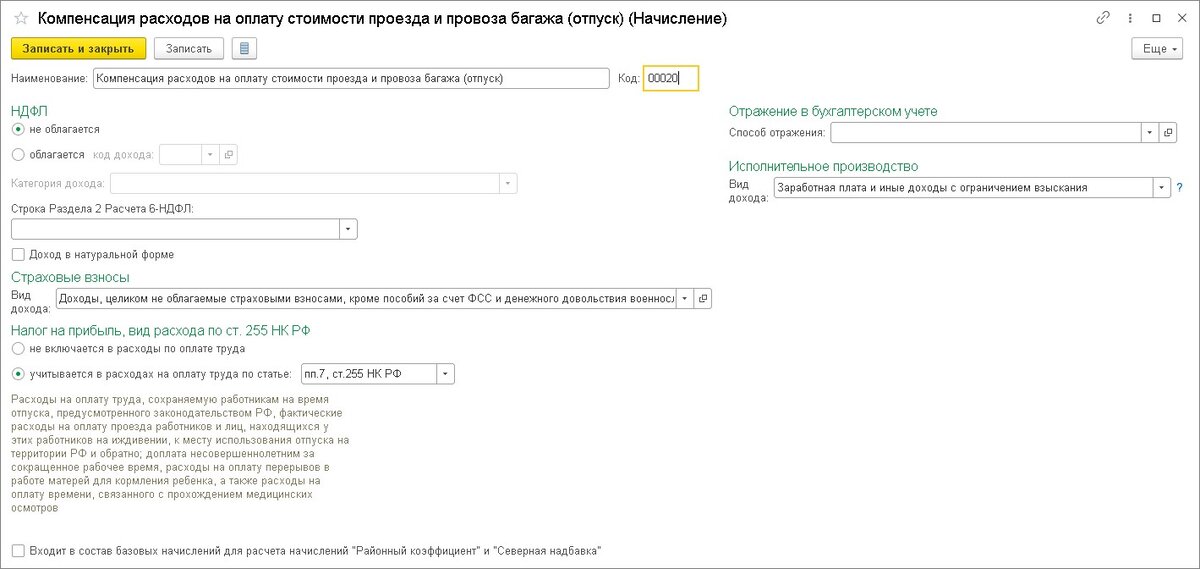This screenshot has height=569, width=1200.
Task: Select учитывается в расходах на оплату труда
Action: tap(17, 374)
